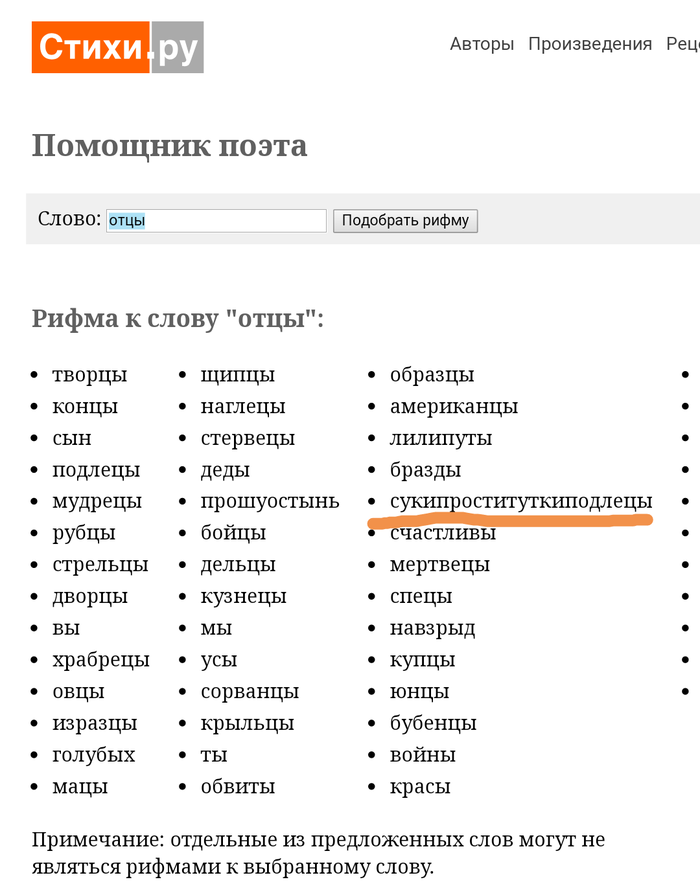Click the rhyme word американцы
Screen dimensions: 700x895
point(454,407)
